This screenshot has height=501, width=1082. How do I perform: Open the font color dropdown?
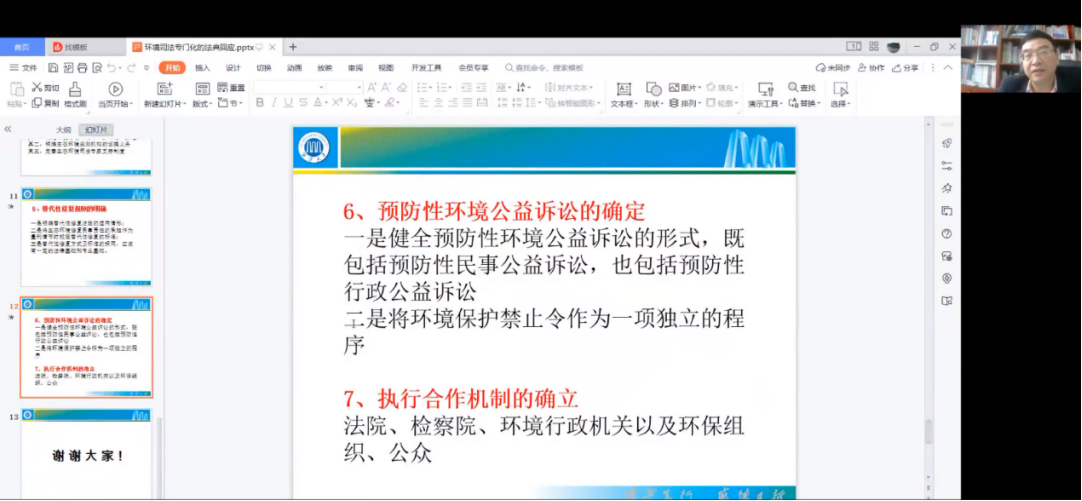point(324,103)
